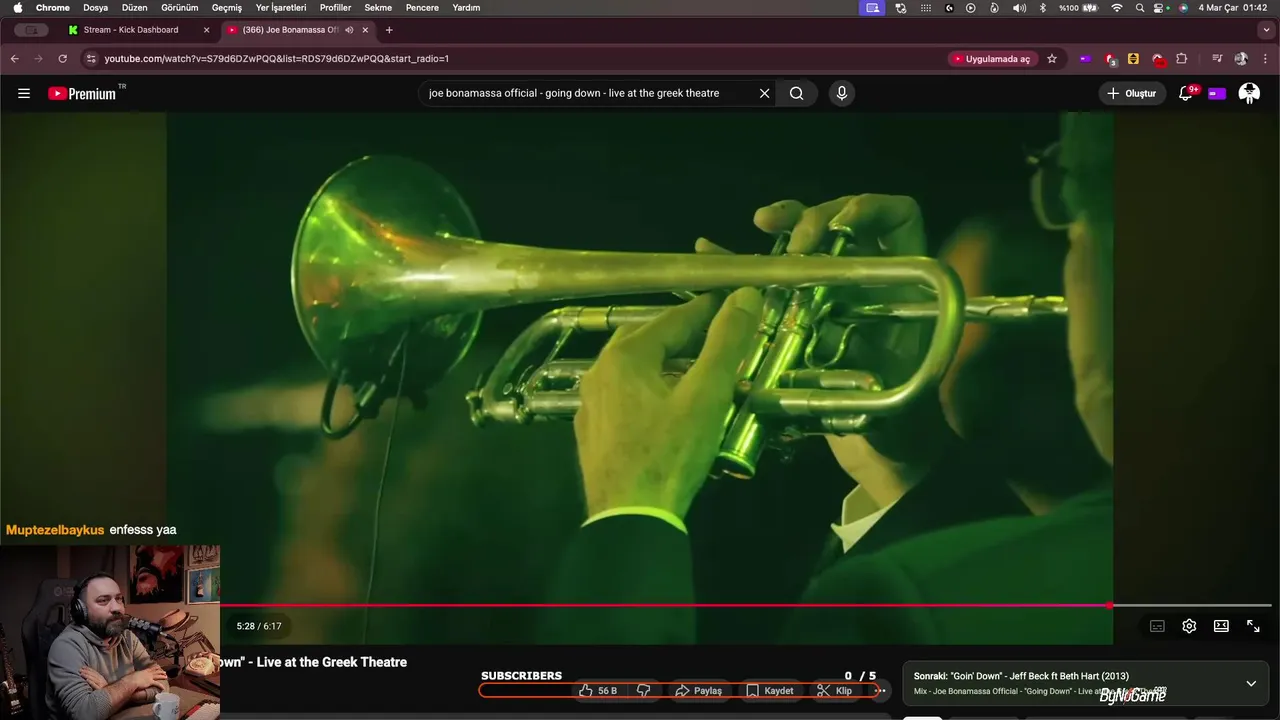Click the 5:28 / 6:17 time display
The image size is (1280, 720).
tap(259, 626)
